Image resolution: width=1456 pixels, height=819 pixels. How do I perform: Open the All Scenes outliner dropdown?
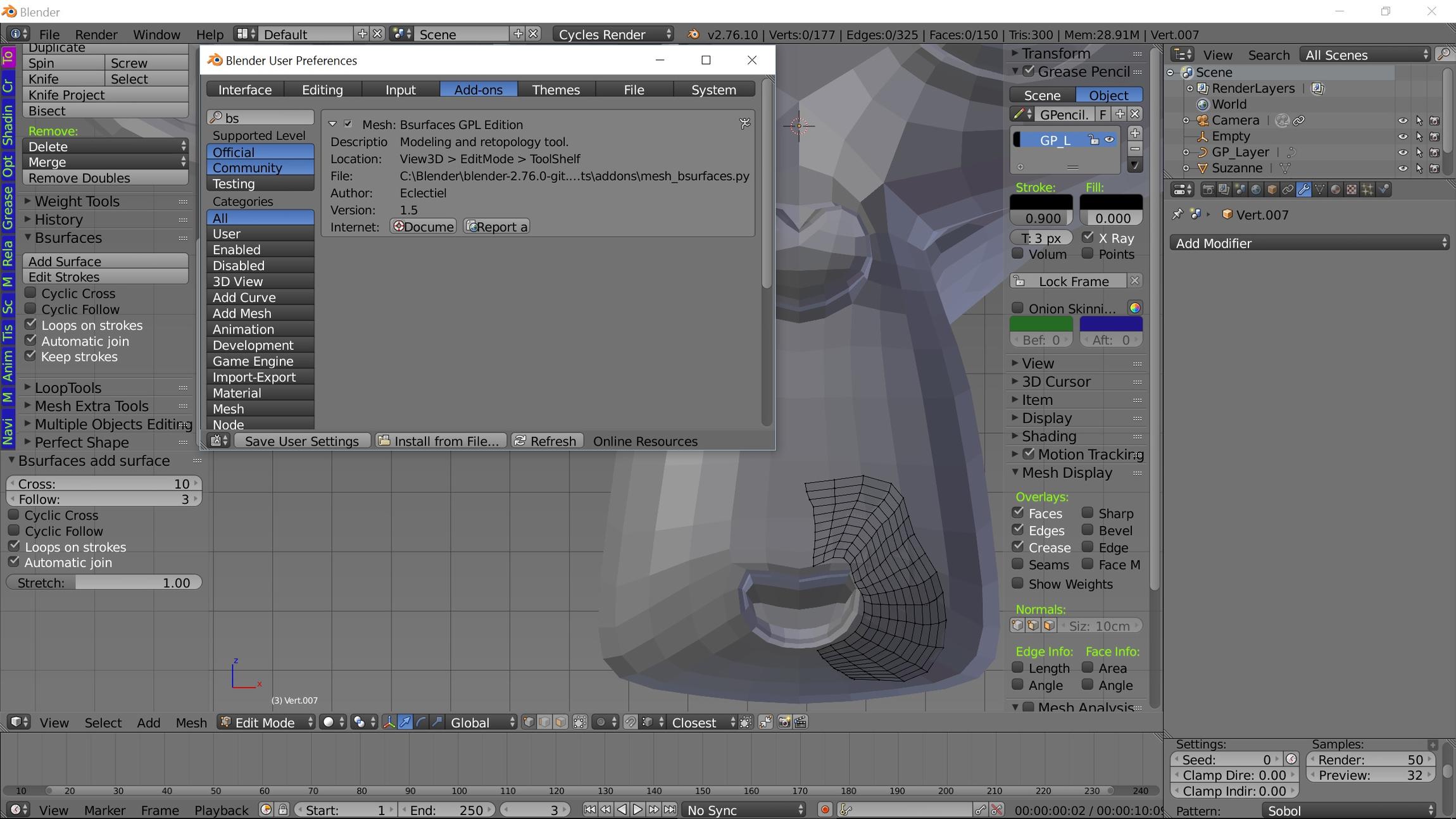coord(1365,54)
